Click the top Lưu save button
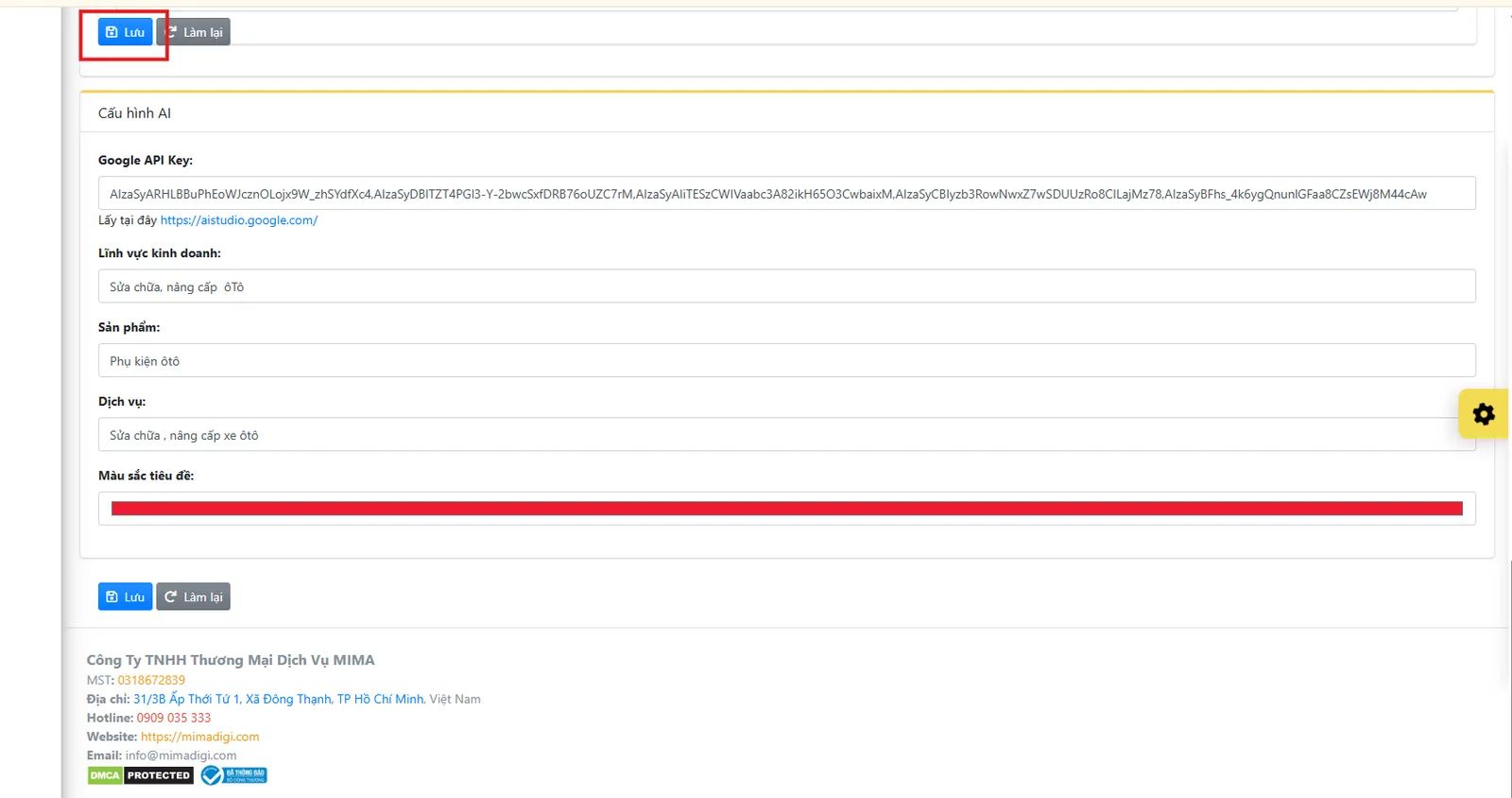Image resolution: width=1512 pixels, height=798 pixels. click(x=125, y=32)
